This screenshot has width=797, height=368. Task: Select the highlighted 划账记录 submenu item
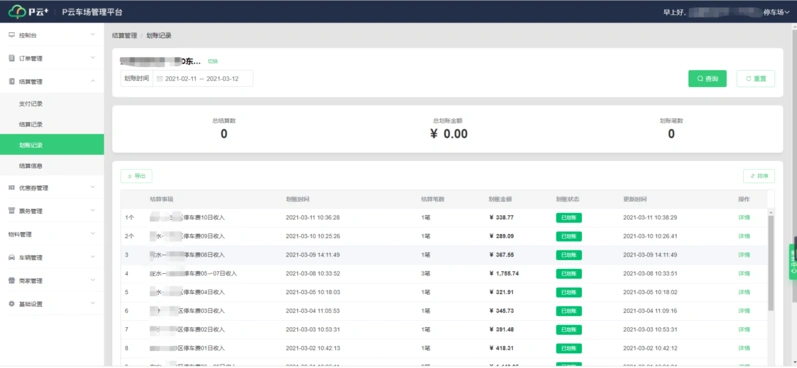point(52,145)
